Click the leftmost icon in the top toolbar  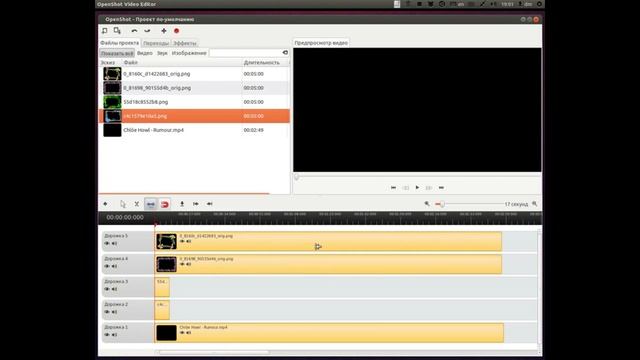[x=105, y=31]
